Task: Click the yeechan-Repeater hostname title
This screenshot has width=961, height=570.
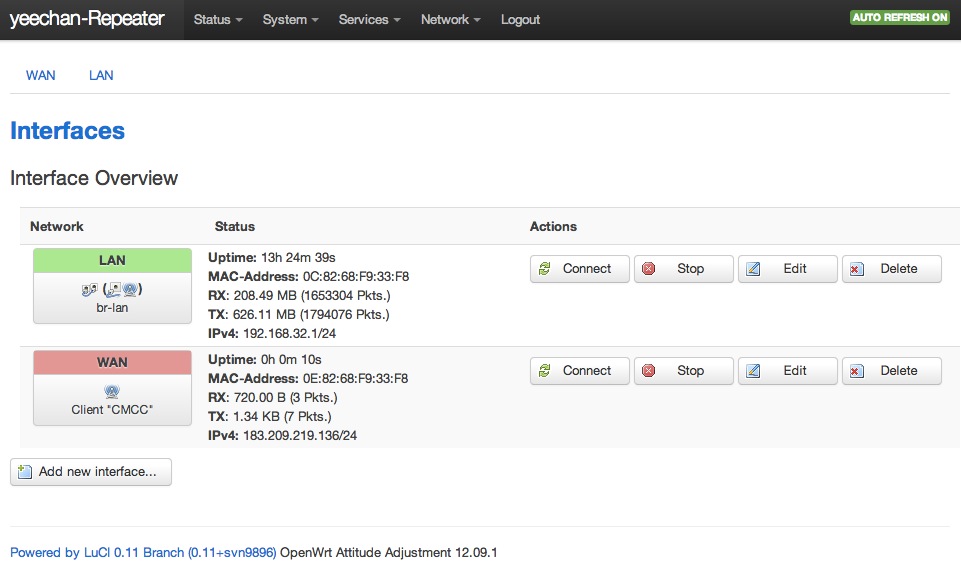Action: [87, 19]
